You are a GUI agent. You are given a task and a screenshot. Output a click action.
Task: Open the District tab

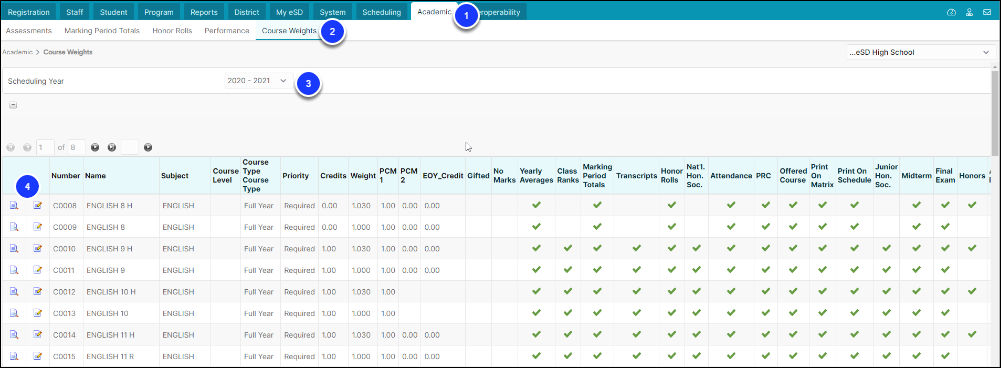[x=246, y=12]
